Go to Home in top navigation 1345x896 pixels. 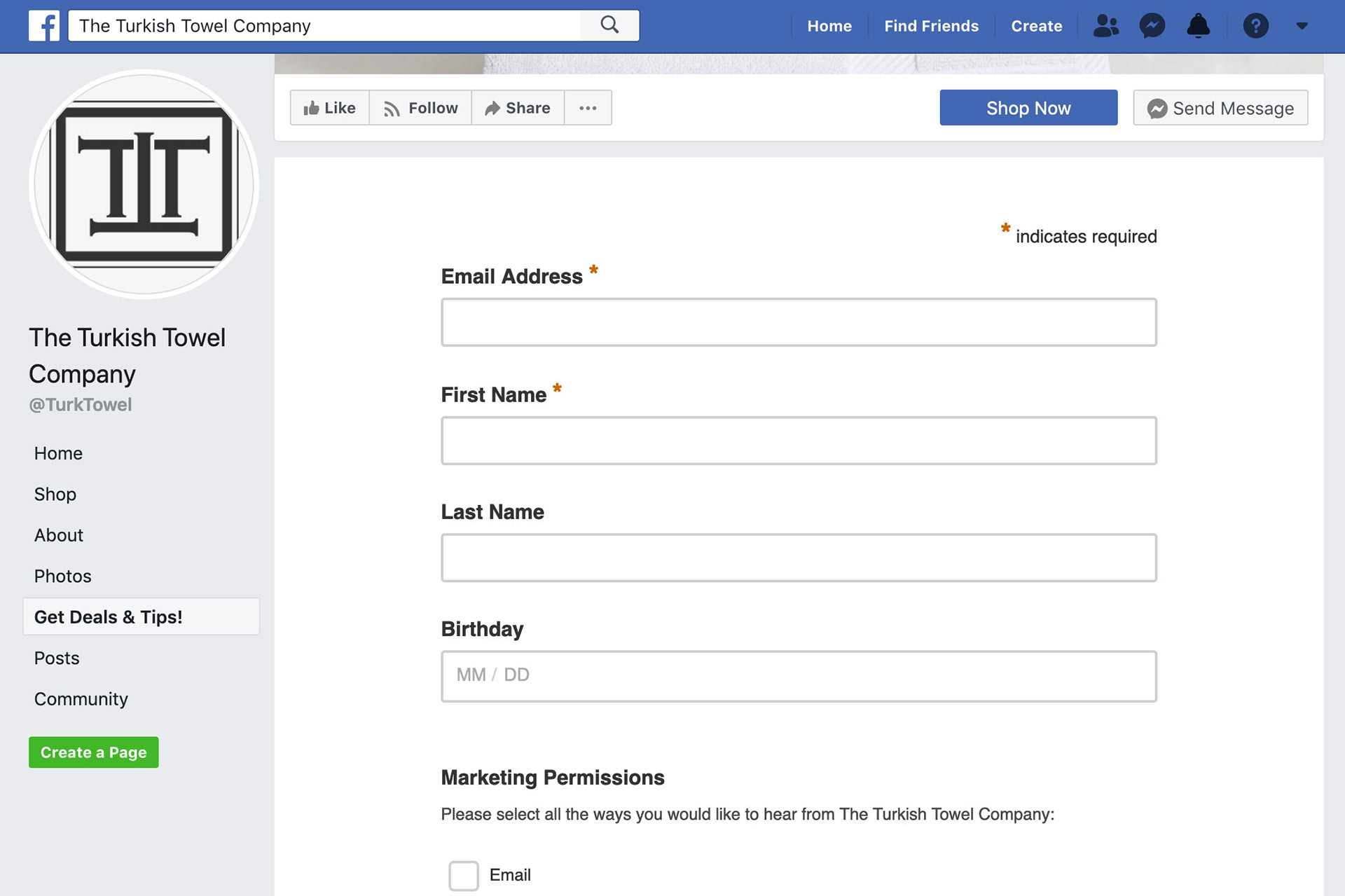pos(829,26)
